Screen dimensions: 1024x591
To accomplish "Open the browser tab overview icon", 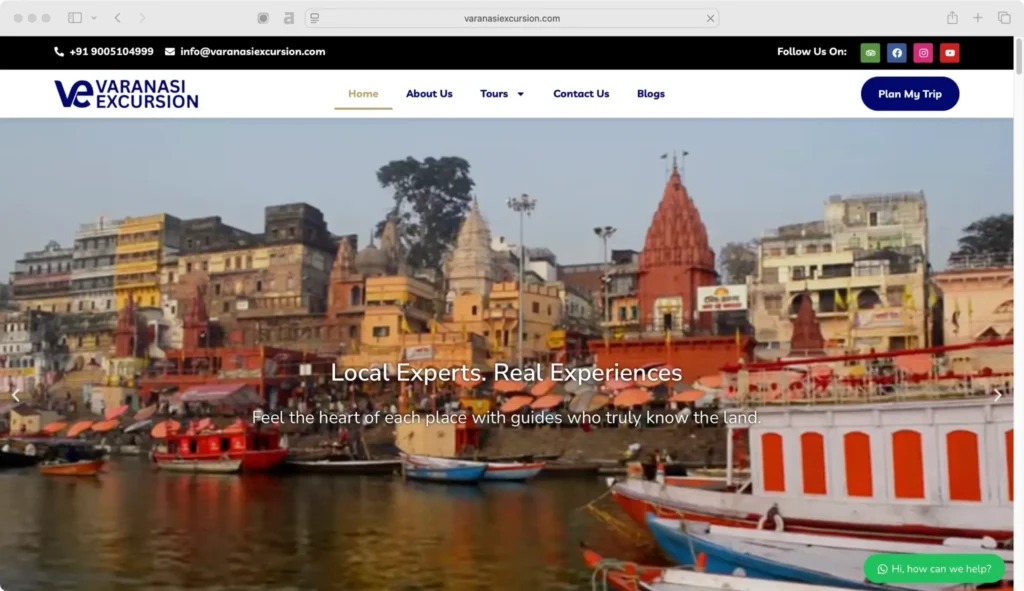I will (x=1003, y=17).
